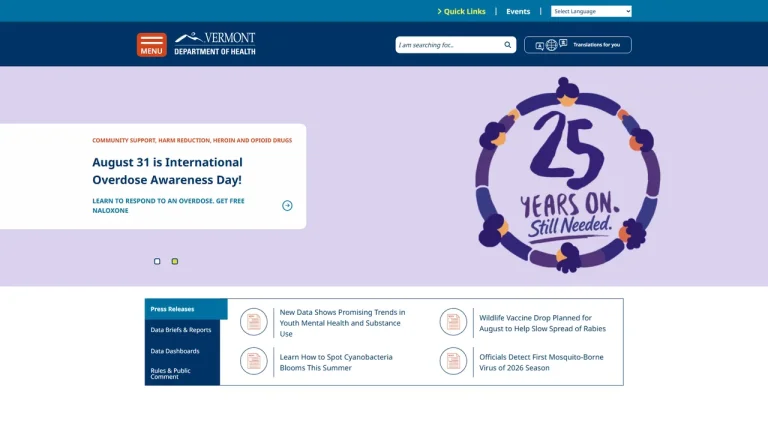This screenshot has height=432, width=768.
Task: Open the Events link in top bar
Action: (518, 11)
